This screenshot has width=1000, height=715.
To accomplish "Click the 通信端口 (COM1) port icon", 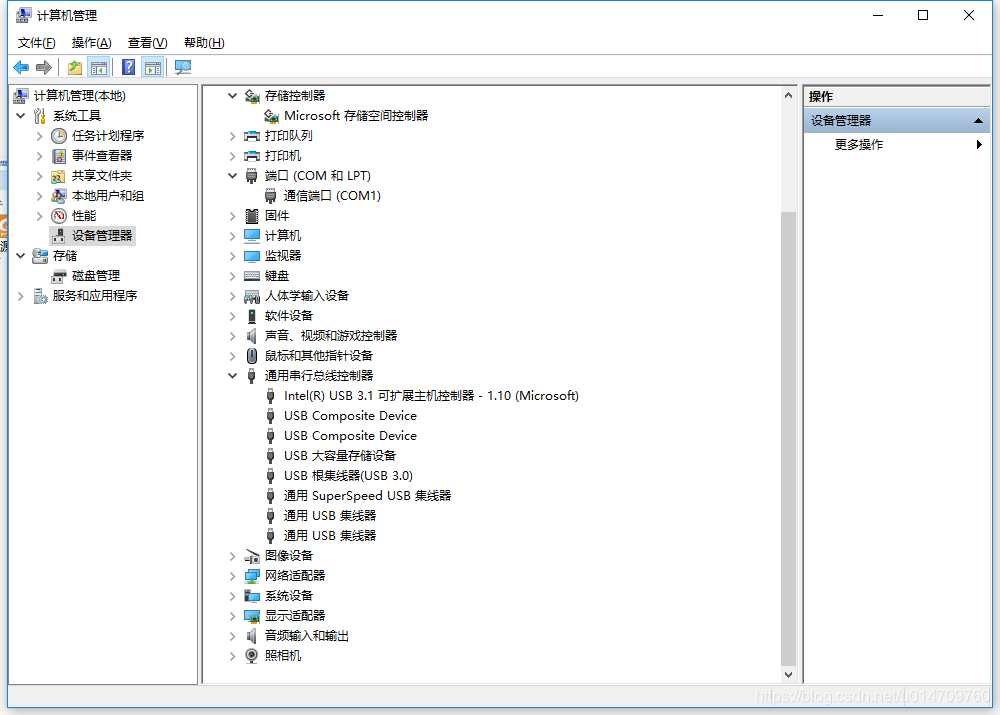I will point(270,196).
